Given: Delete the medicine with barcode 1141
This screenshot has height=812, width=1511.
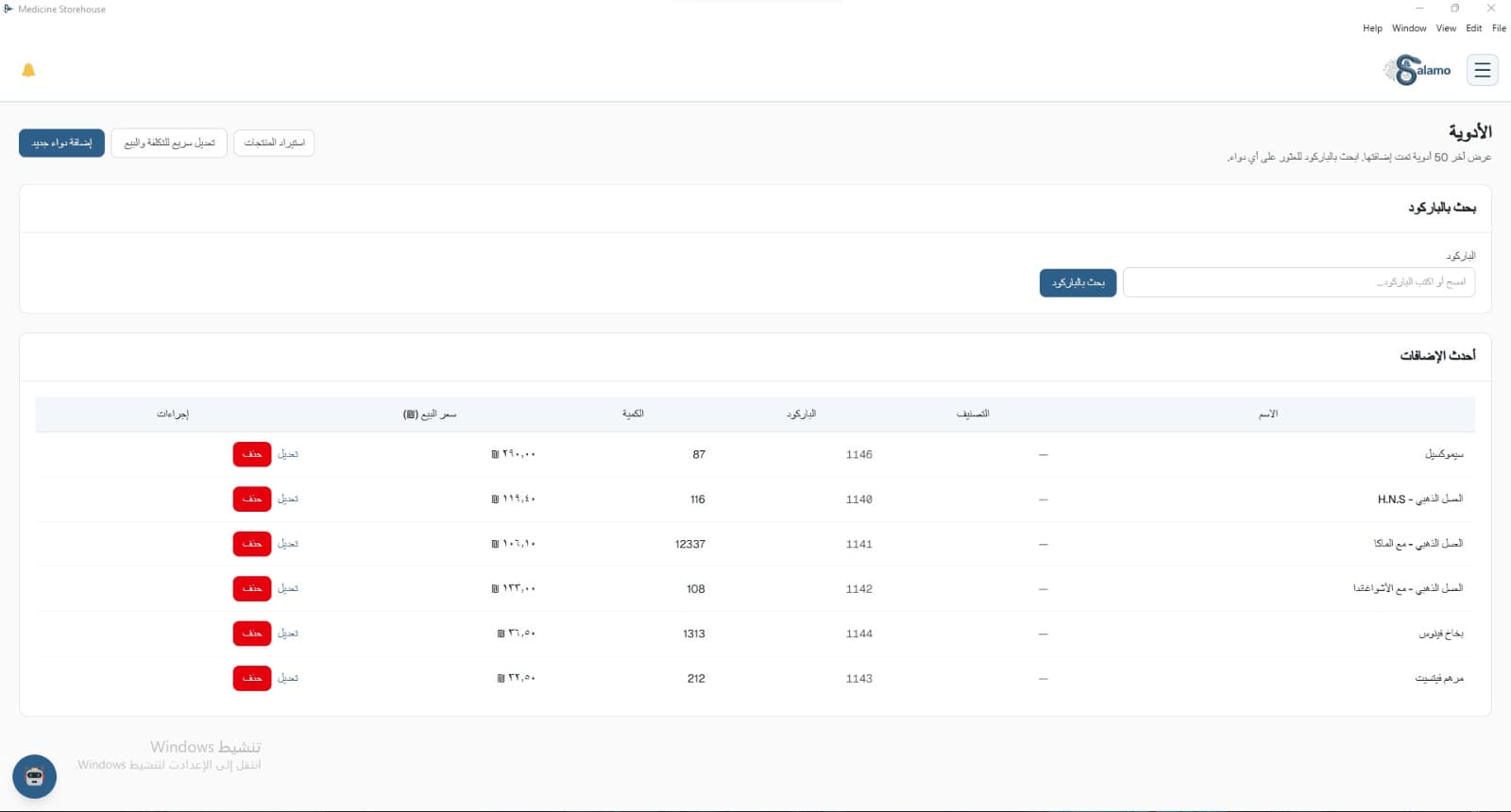Looking at the screenshot, I should click(252, 544).
